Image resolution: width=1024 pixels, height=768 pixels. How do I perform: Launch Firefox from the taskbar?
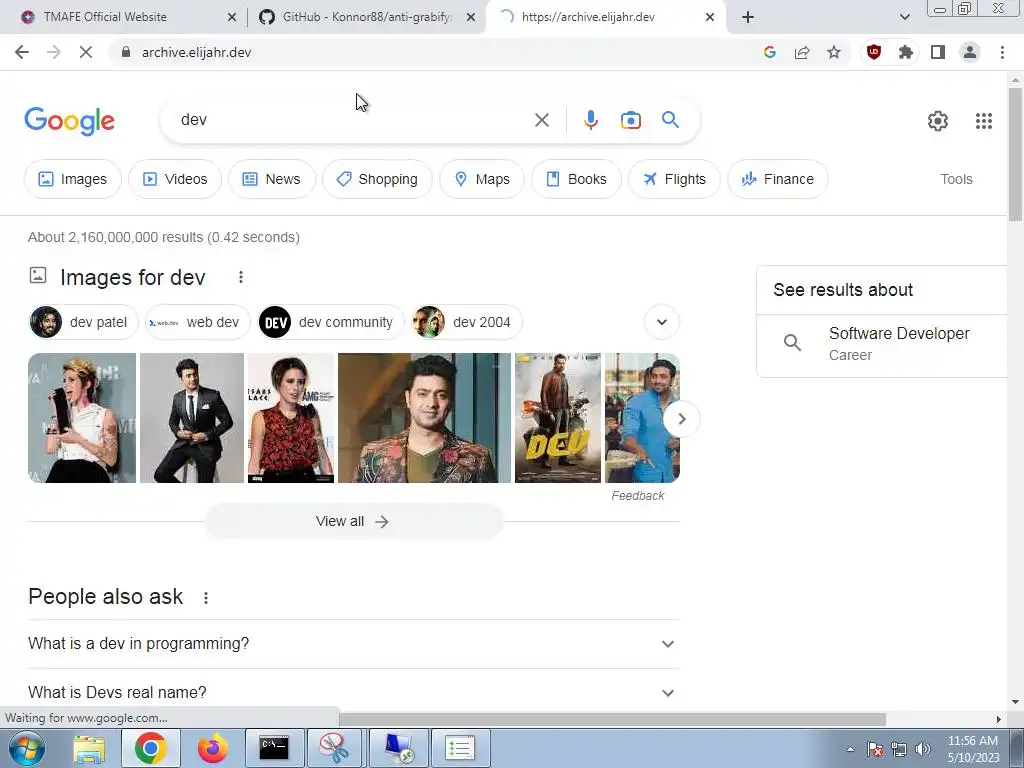point(212,748)
